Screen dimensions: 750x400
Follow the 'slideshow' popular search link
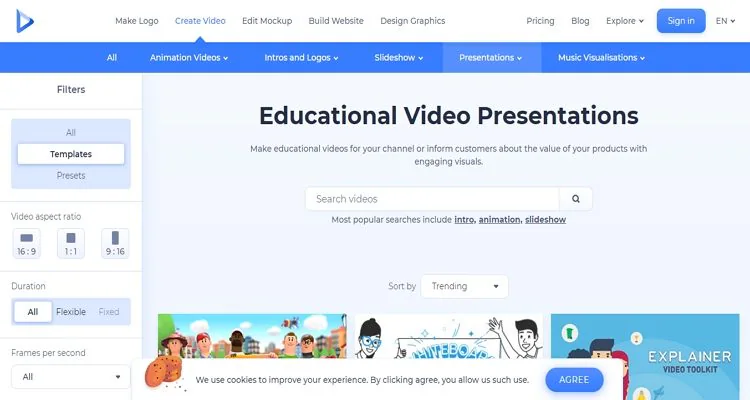[x=545, y=220]
